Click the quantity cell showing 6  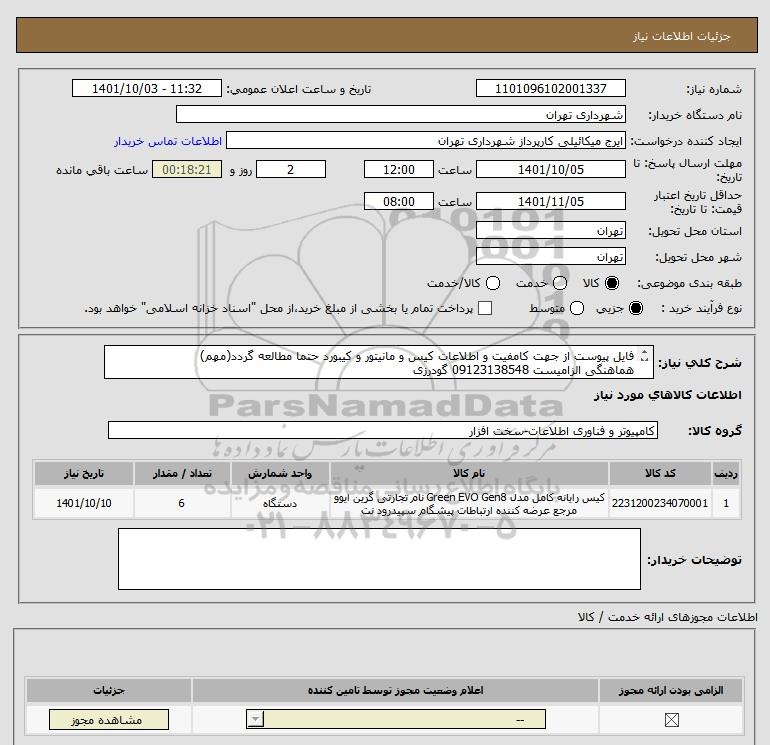click(x=182, y=503)
